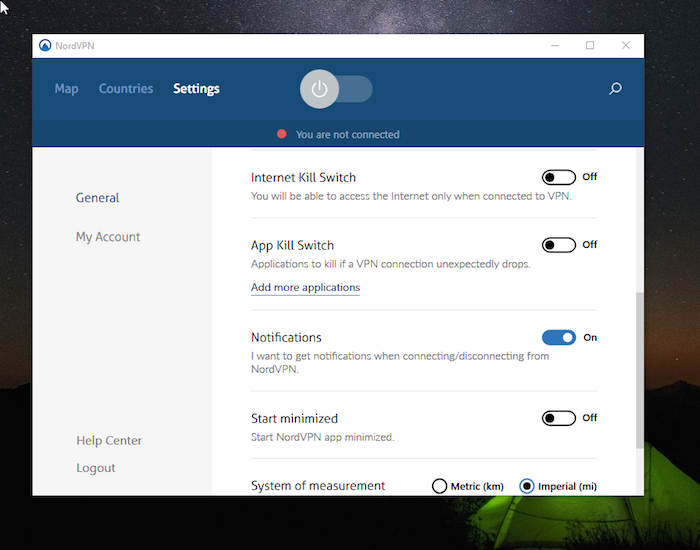Click the 'App Kill Switch' heading
The height and width of the screenshot is (550, 700).
(292, 246)
